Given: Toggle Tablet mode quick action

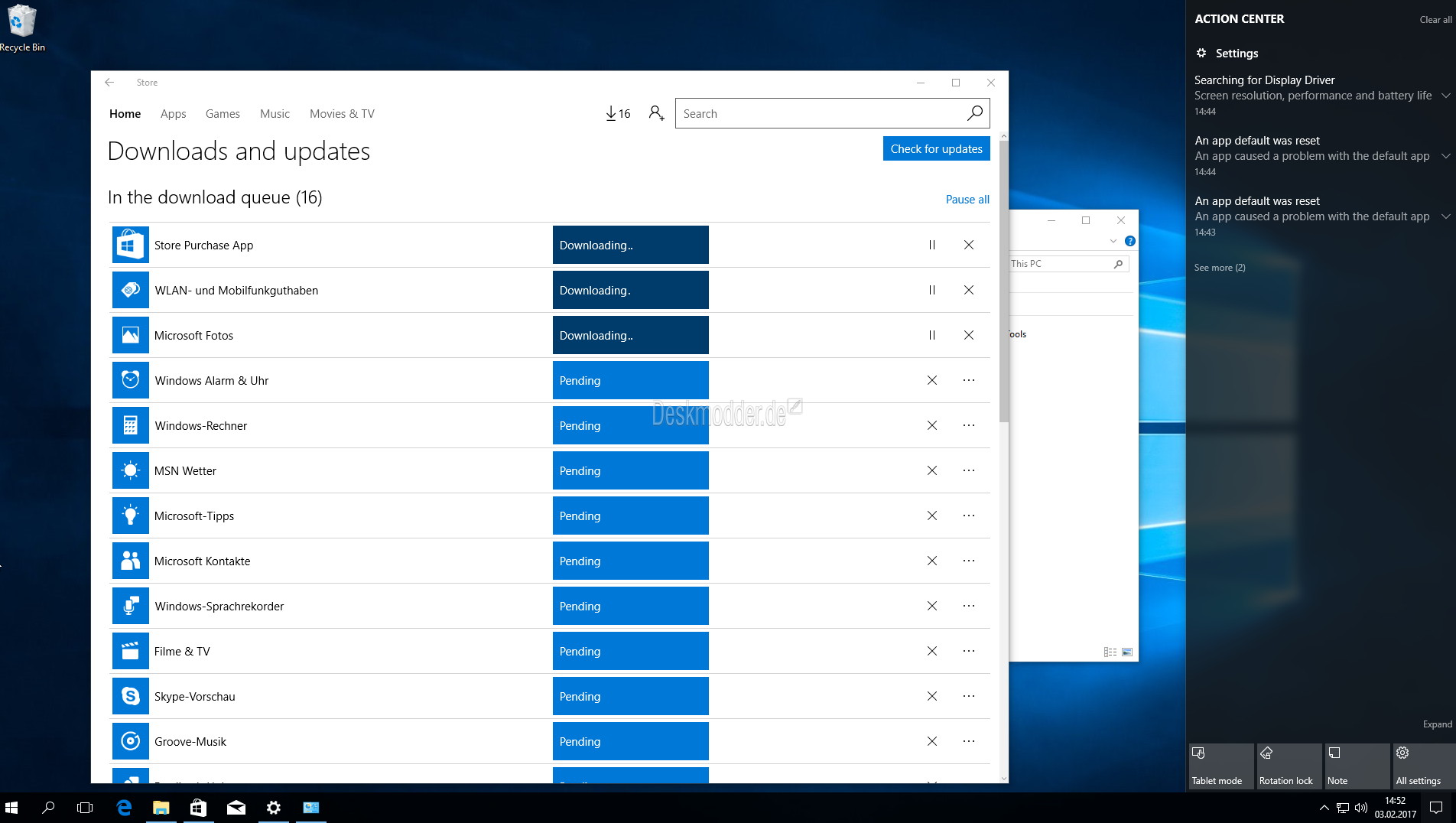Looking at the screenshot, I should point(1221,766).
